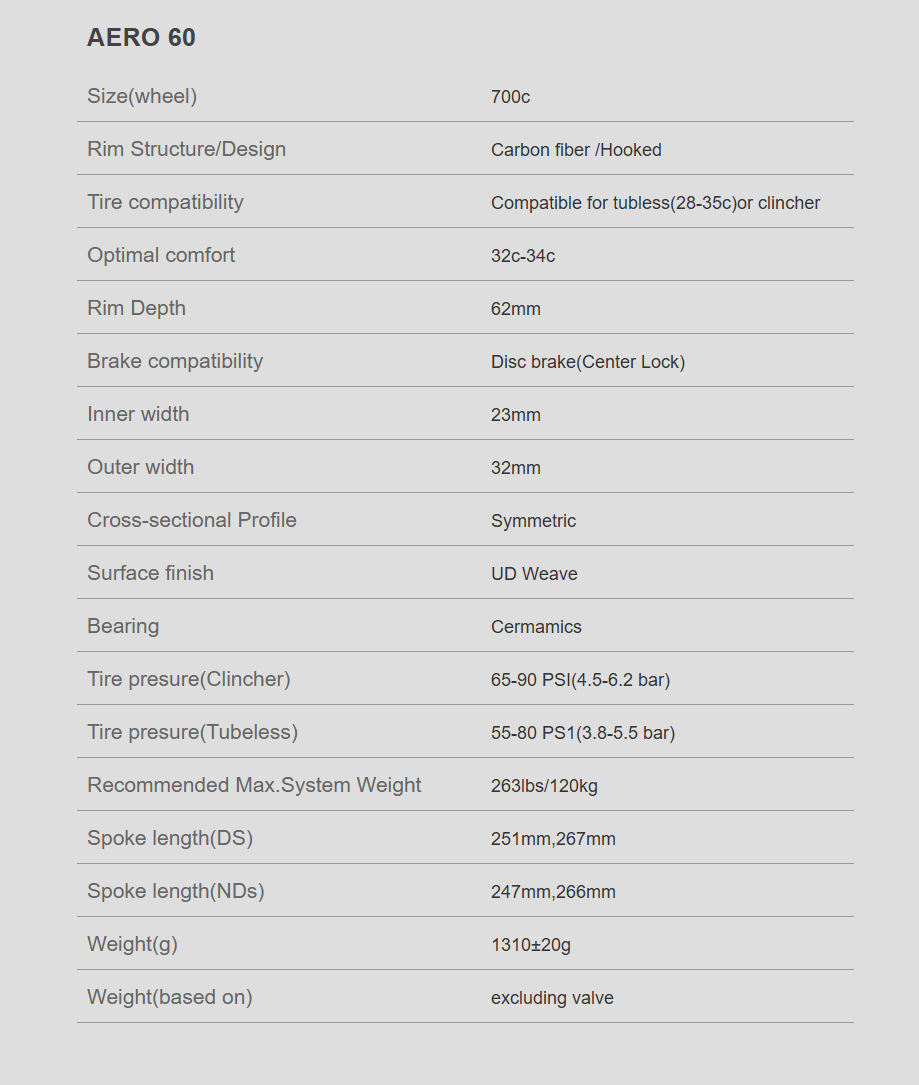The height and width of the screenshot is (1085, 919).
Task: Click the 55-80 PS1 tubeless pressure value
Action: pyautogui.click(x=583, y=733)
